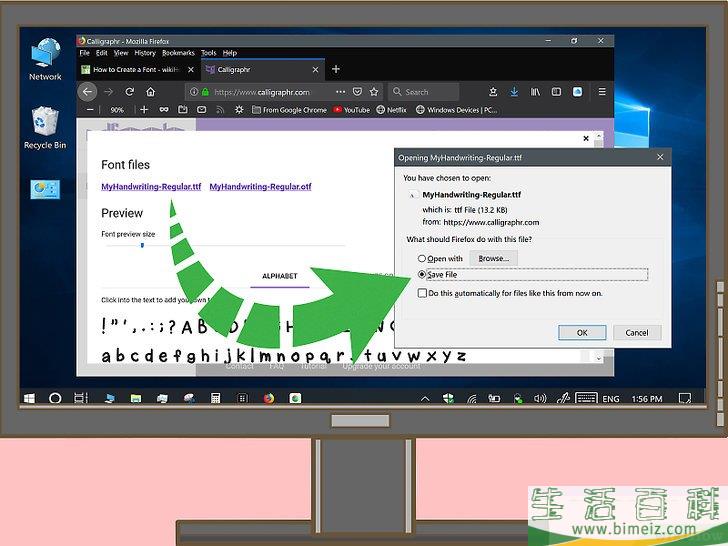Open the YouTube bookmark
Image resolution: width=728 pixels, height=546 pixels.
(351, 110)
